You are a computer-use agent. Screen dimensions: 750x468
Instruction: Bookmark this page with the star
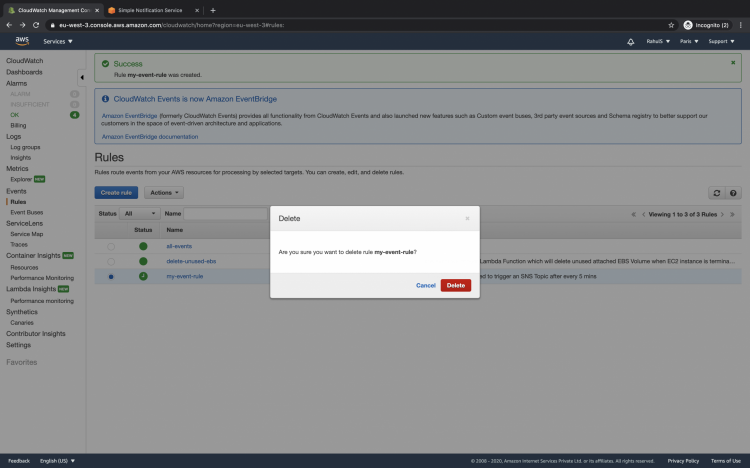coord(671,25)
